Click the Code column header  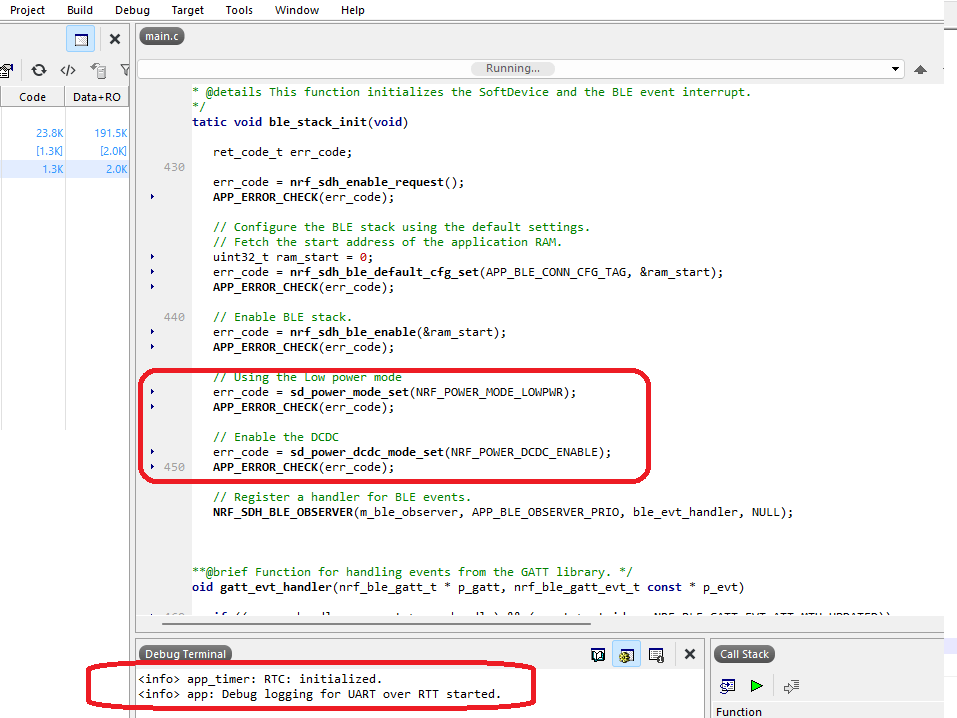(x=33, y=97)
